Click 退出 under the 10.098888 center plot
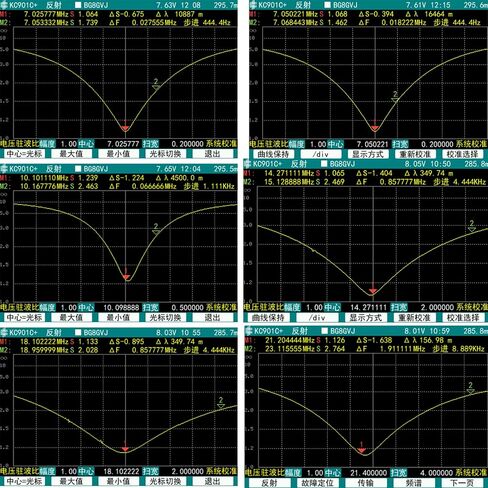The height and width of the screenshot is (488, 488). click(213, 318)
